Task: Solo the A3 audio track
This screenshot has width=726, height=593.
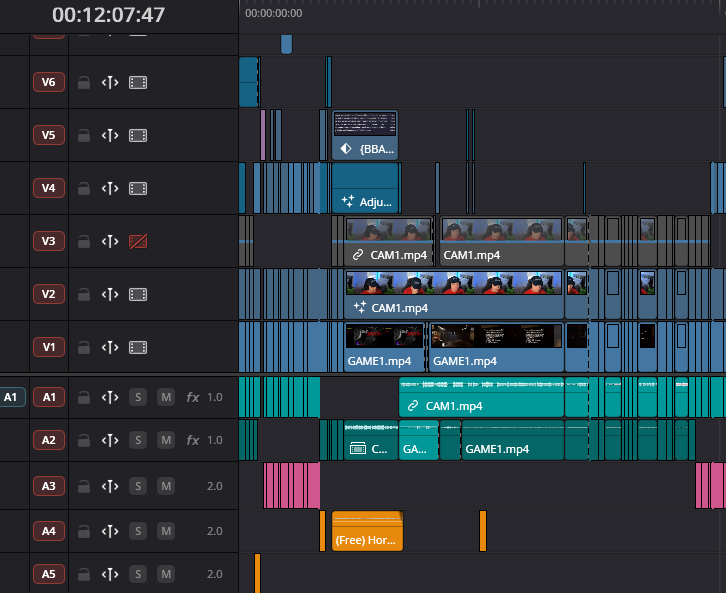Action: 138,486
